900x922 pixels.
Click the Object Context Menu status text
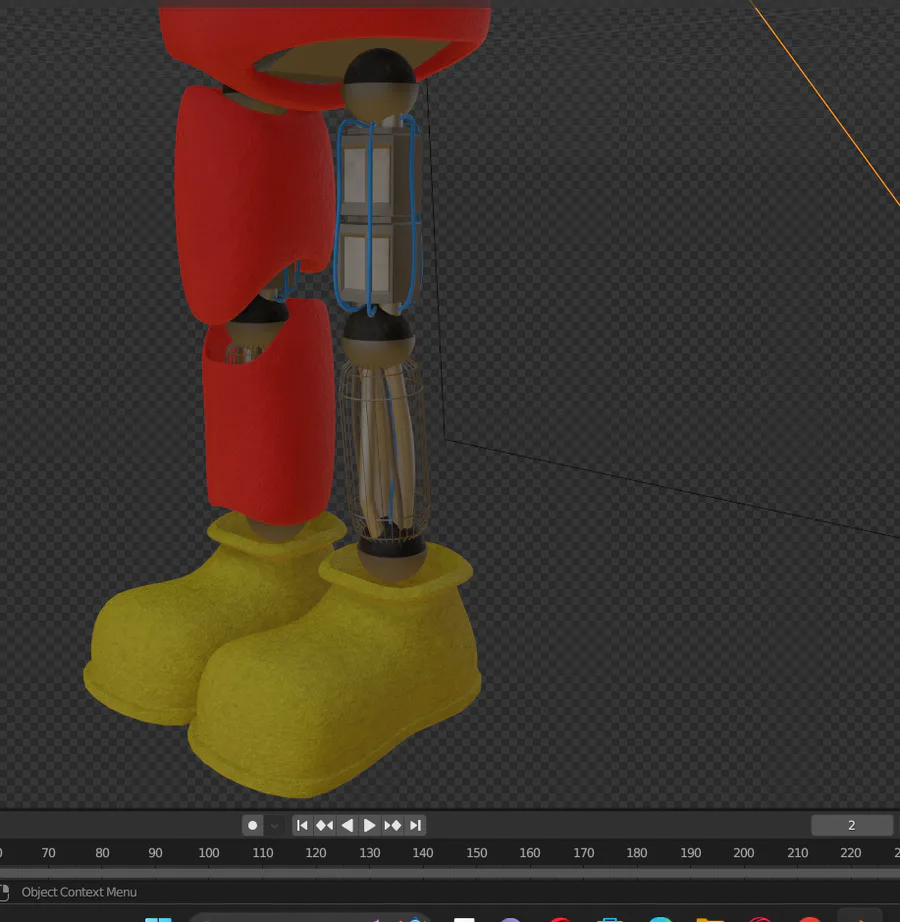point(79,892)
